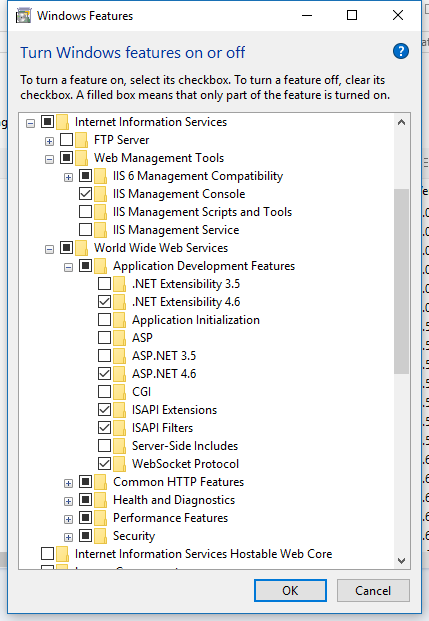Screen dimensions: 429x621
Task: Enable the FTP Server checkbox
Action: coord(67,139)
